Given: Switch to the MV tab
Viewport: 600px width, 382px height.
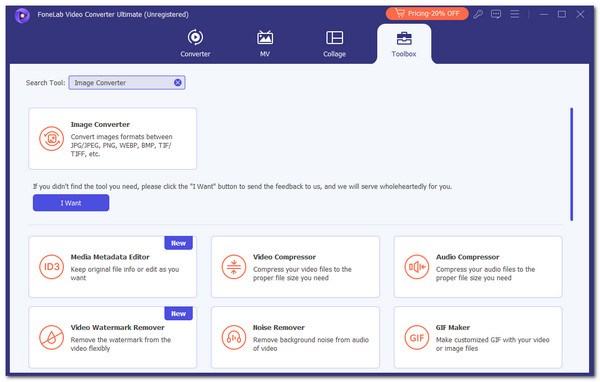Looking at the screenshot, I should tap(265, 44).
